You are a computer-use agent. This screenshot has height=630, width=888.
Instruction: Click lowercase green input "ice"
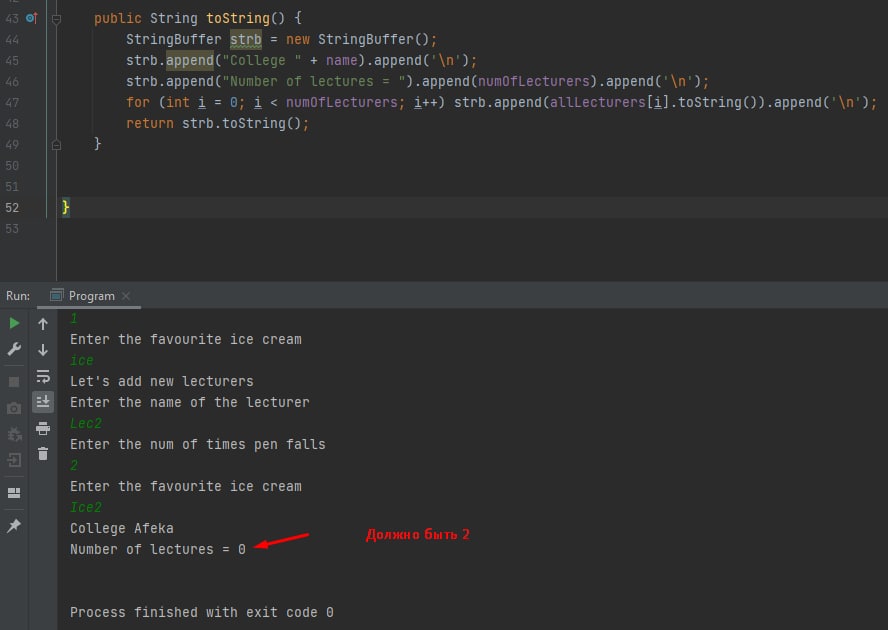(x=82, y=360)
